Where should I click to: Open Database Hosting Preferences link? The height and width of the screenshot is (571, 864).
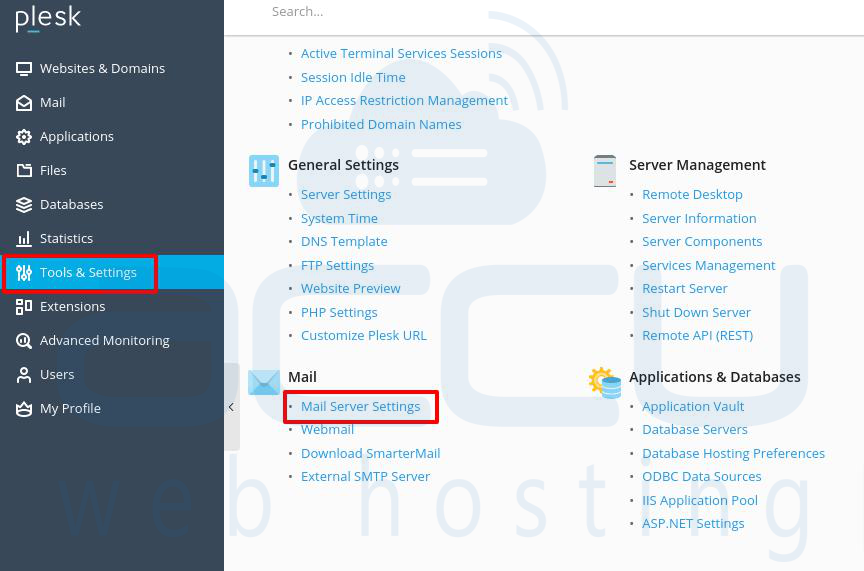[x=733, y=454]
